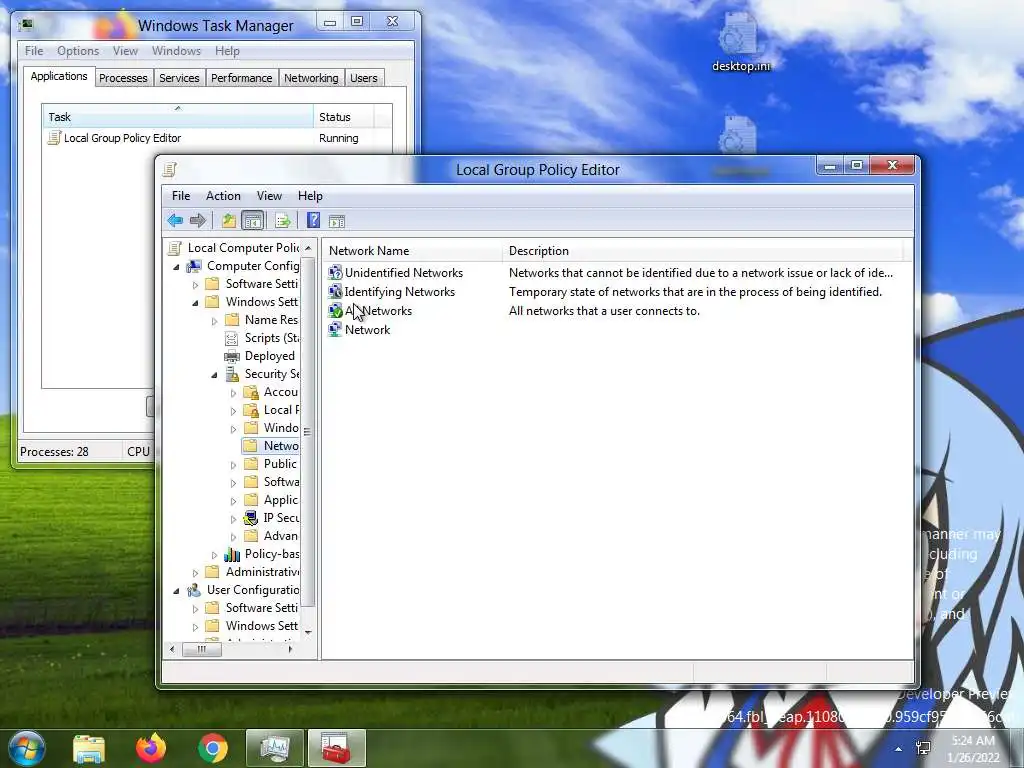Switch to the Services tab in Task Manager
Screen dimensions: 1024x768
click(179, 78)
